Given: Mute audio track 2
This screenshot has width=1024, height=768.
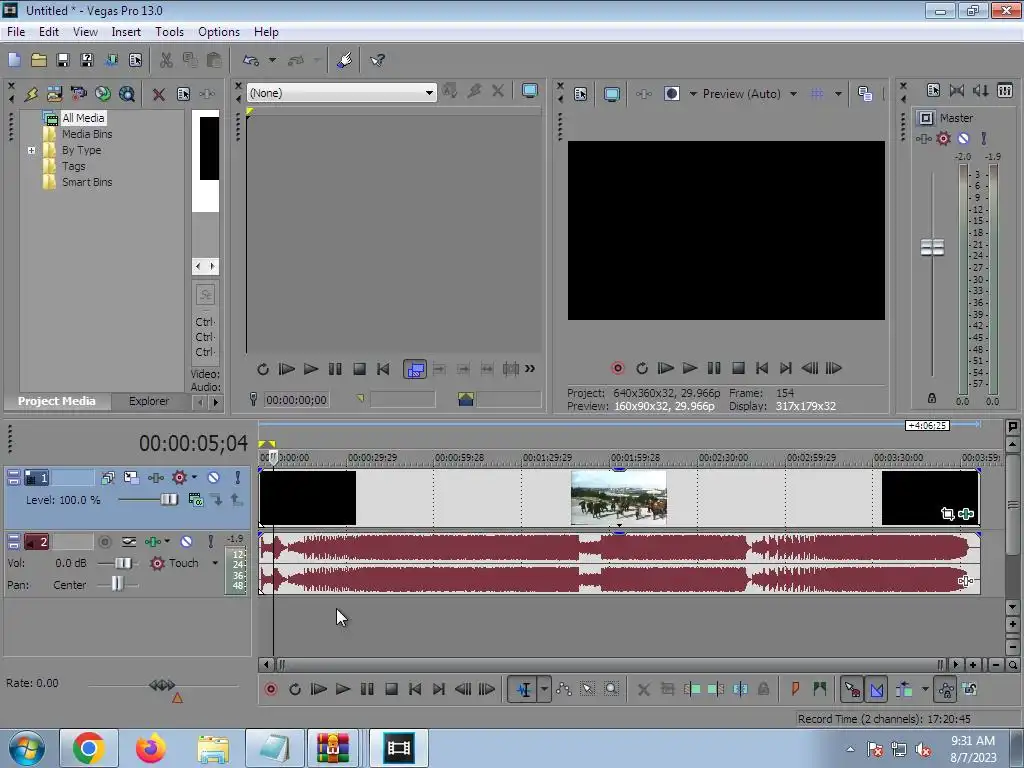Looking at the screenshot, I should (186, 541).
